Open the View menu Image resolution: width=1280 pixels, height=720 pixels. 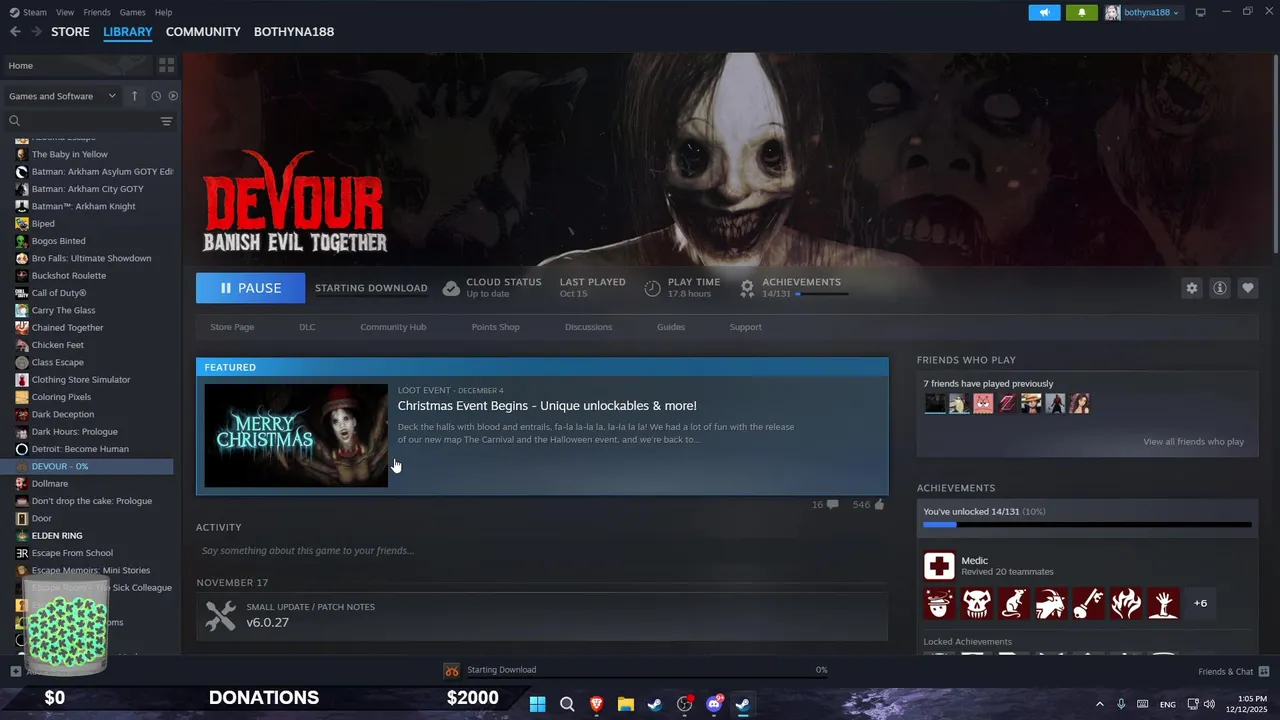[65, 12]
